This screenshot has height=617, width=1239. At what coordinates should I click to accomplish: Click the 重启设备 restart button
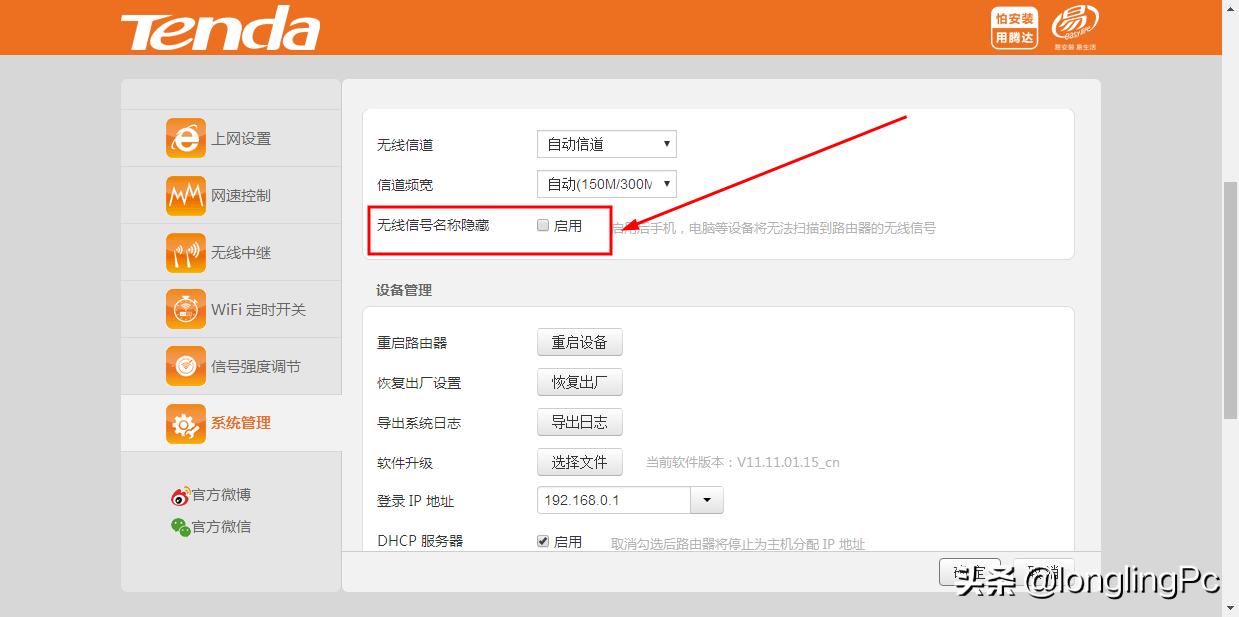click(579, 341)
